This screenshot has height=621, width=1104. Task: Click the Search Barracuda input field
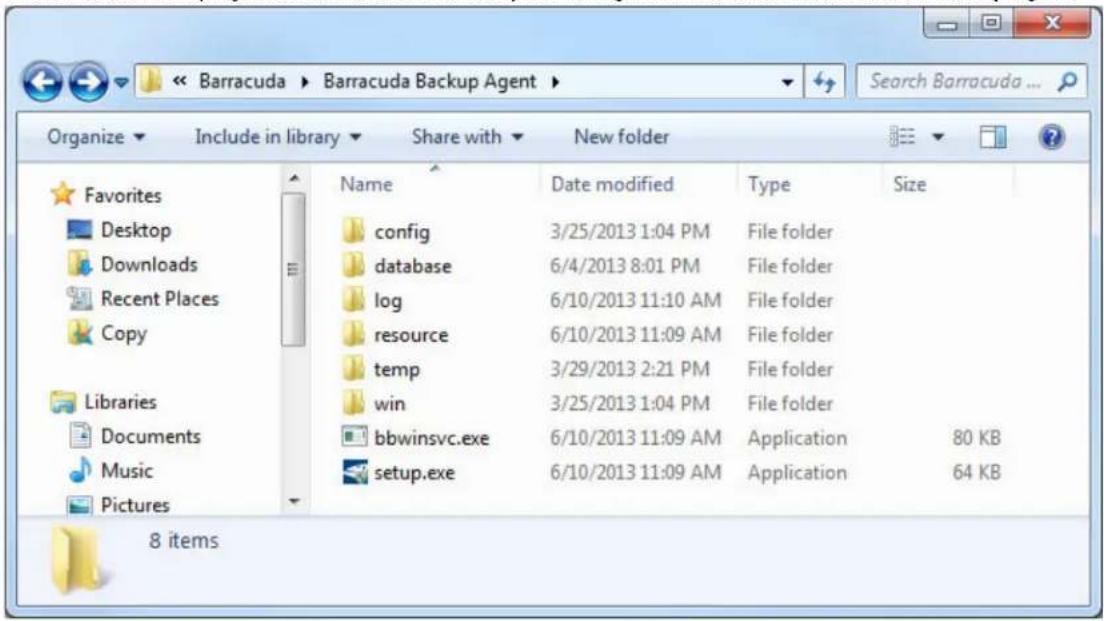[955, 82]
